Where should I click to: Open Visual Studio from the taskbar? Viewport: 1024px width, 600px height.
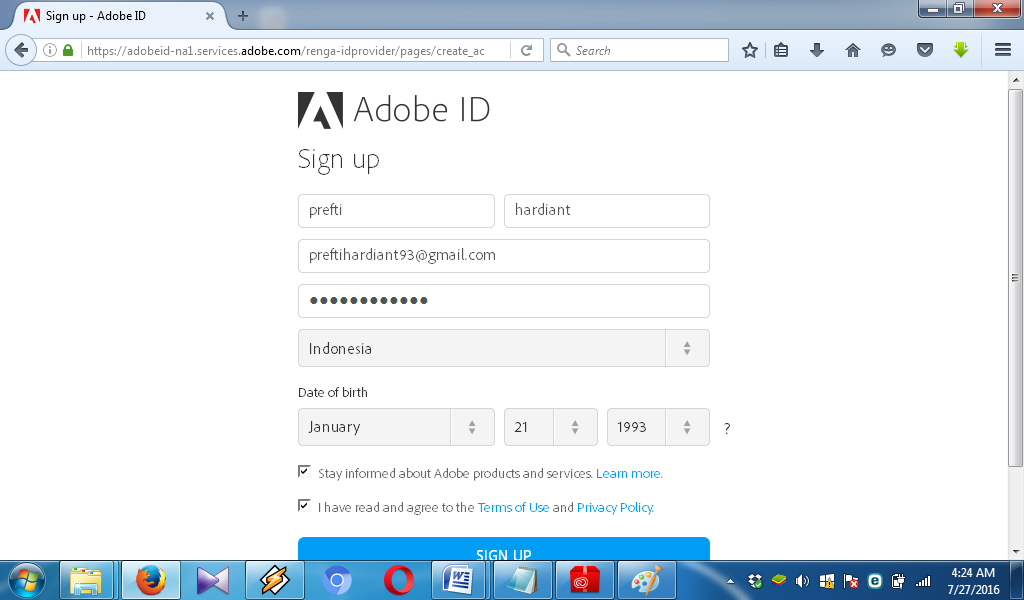[213, 580]
